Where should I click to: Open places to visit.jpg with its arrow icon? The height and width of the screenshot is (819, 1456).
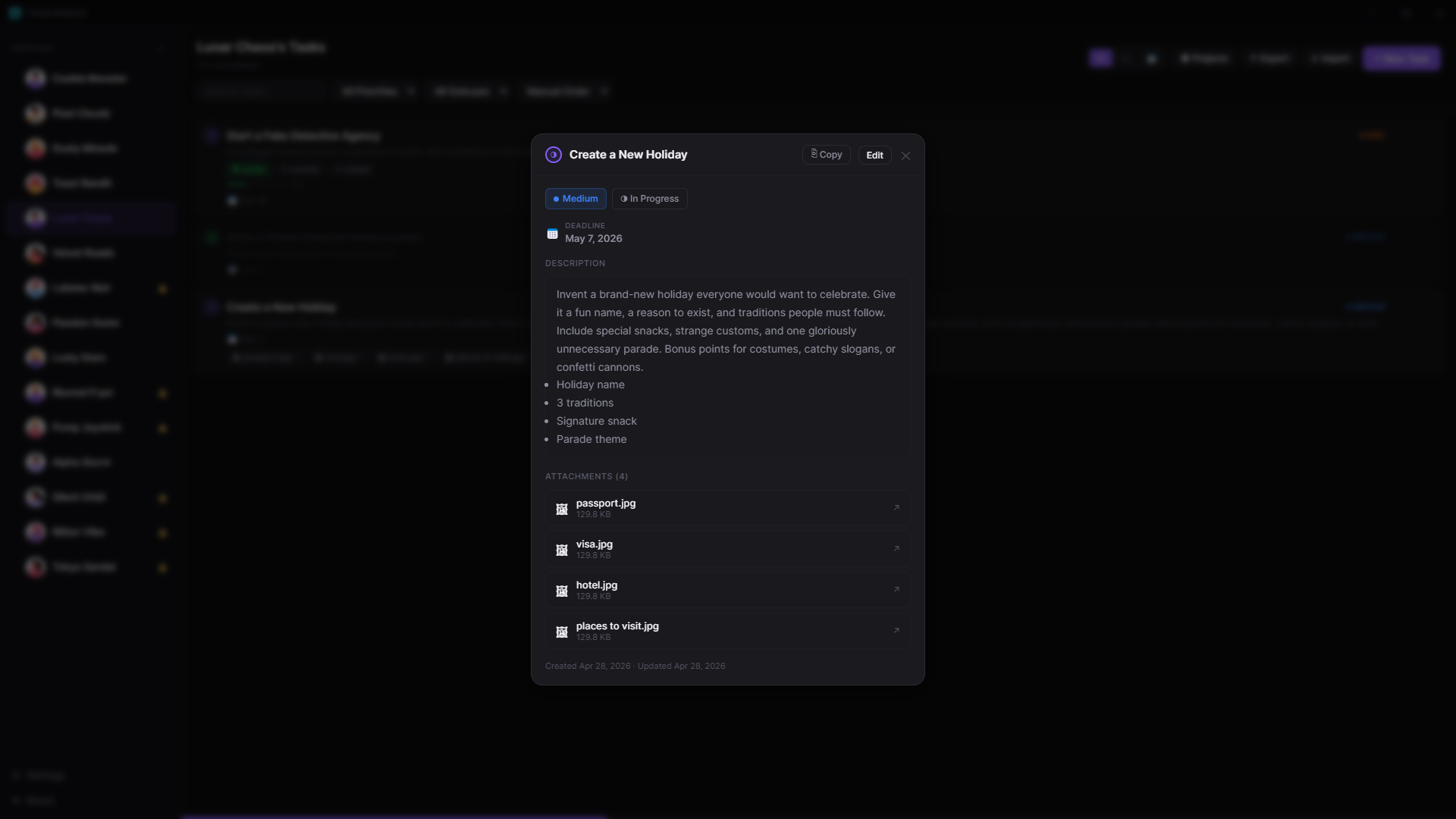896,631
